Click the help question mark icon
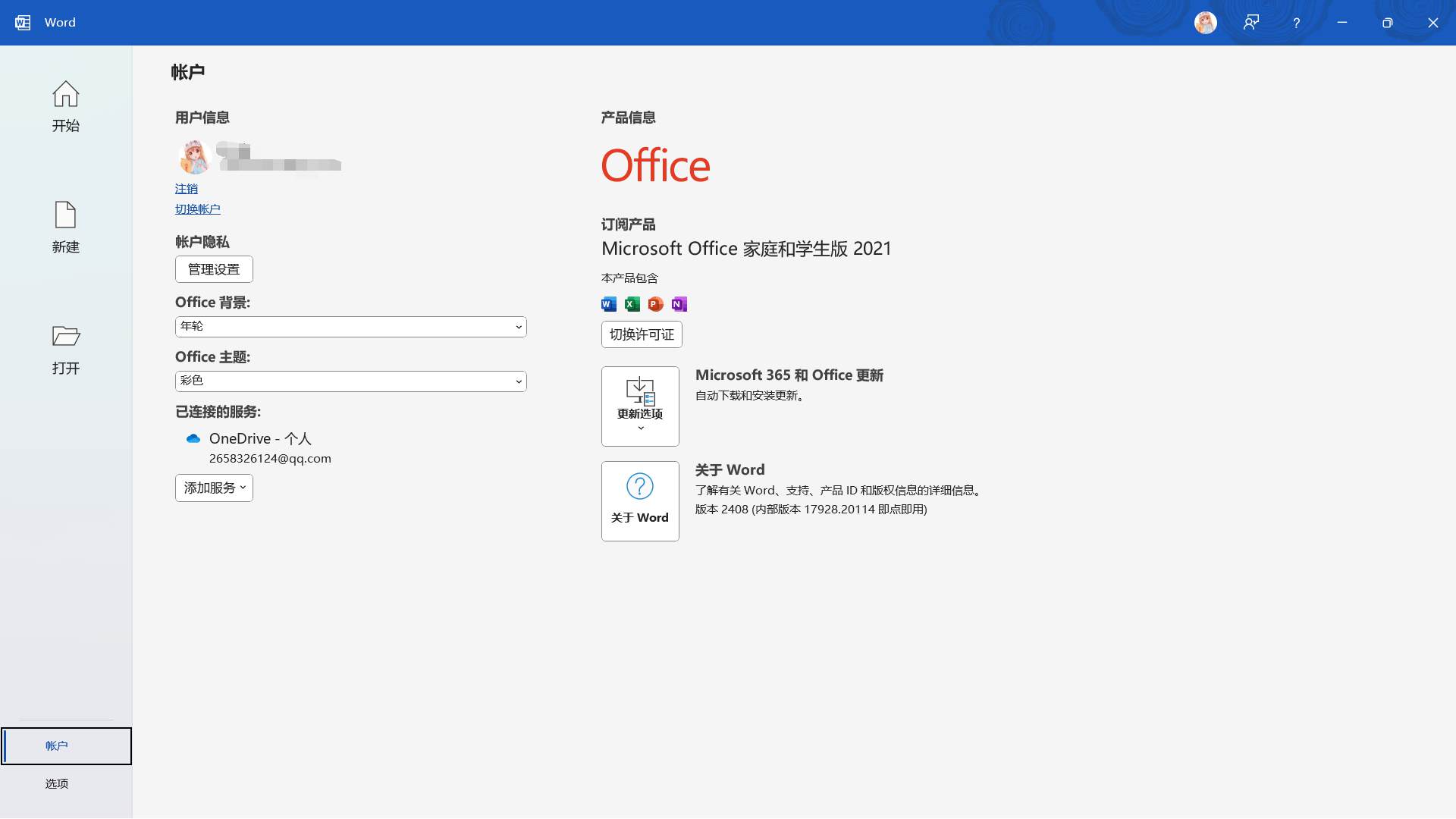 [x=1296, y=23]
